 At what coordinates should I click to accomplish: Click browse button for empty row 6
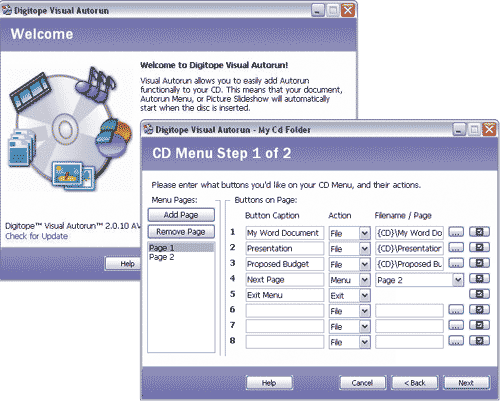point(456,310)
